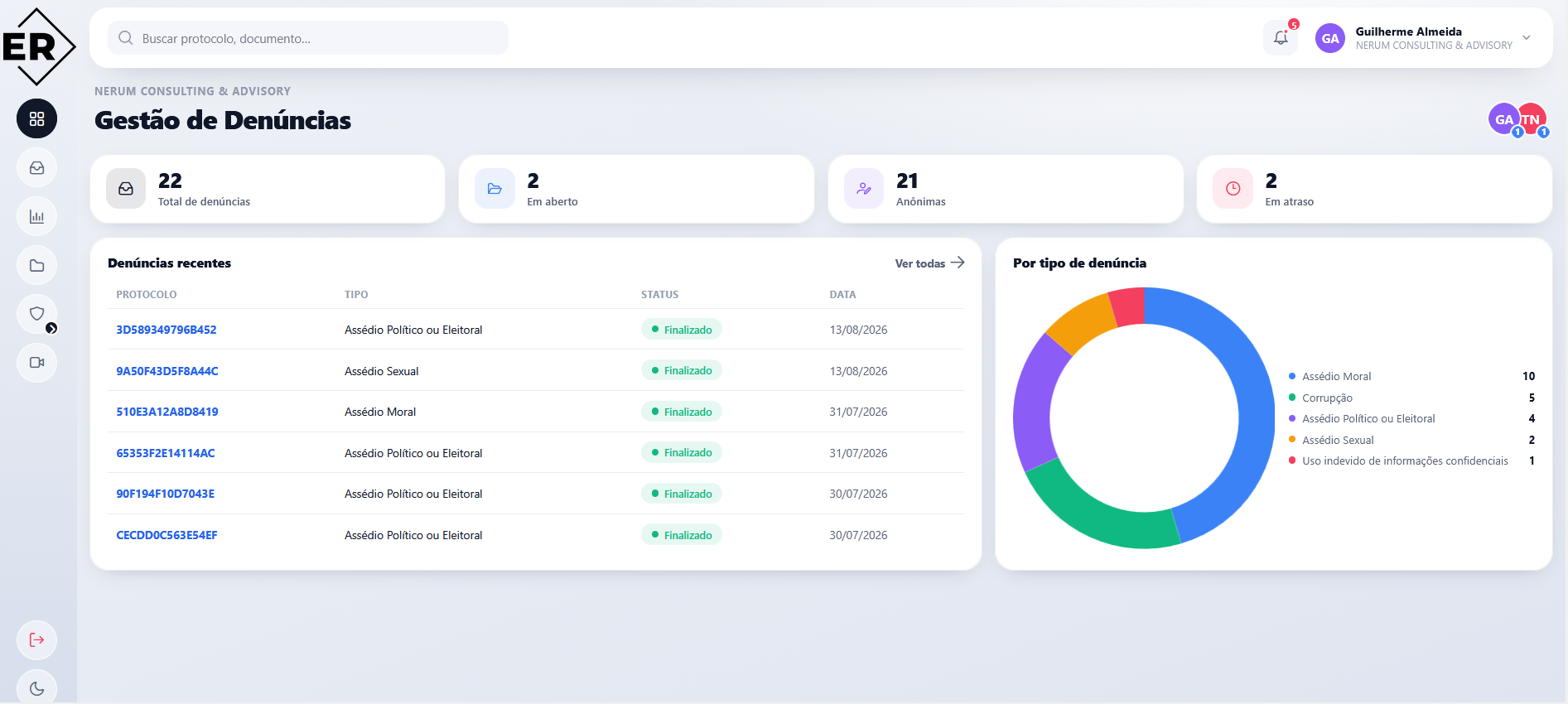Viewport: 1568px width, 704px height.
Task: Open the notifications bell
Action: (1281, 38)
